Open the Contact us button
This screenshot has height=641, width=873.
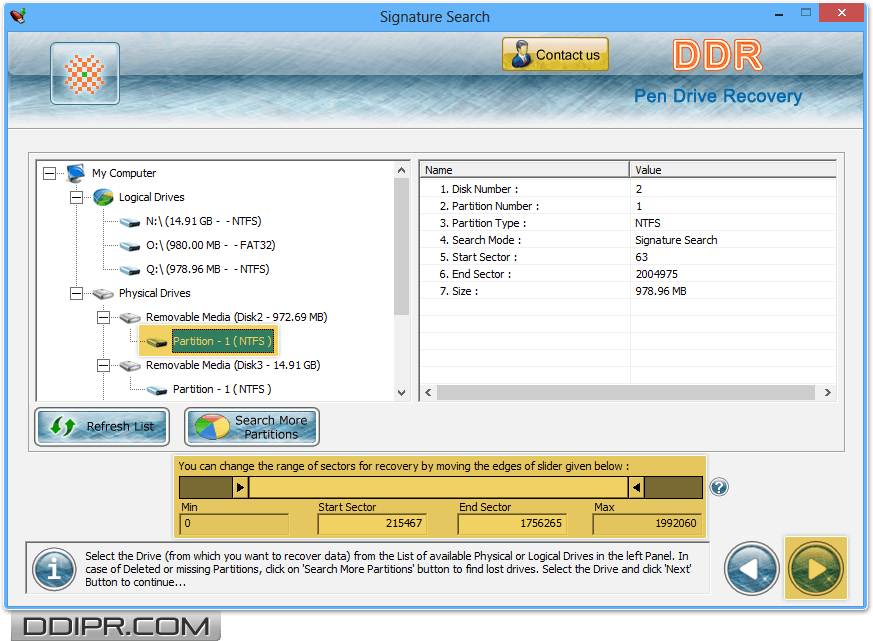coord(555,55)
